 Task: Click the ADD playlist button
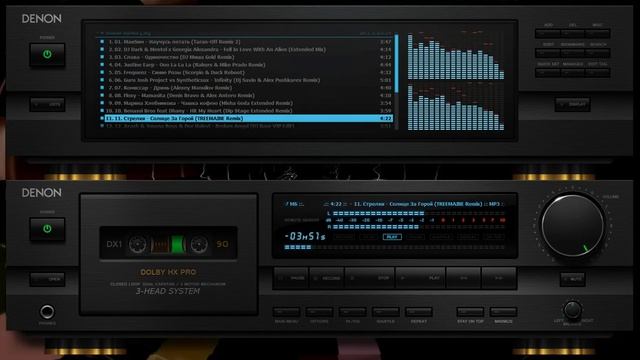click(x=548, y=33)
